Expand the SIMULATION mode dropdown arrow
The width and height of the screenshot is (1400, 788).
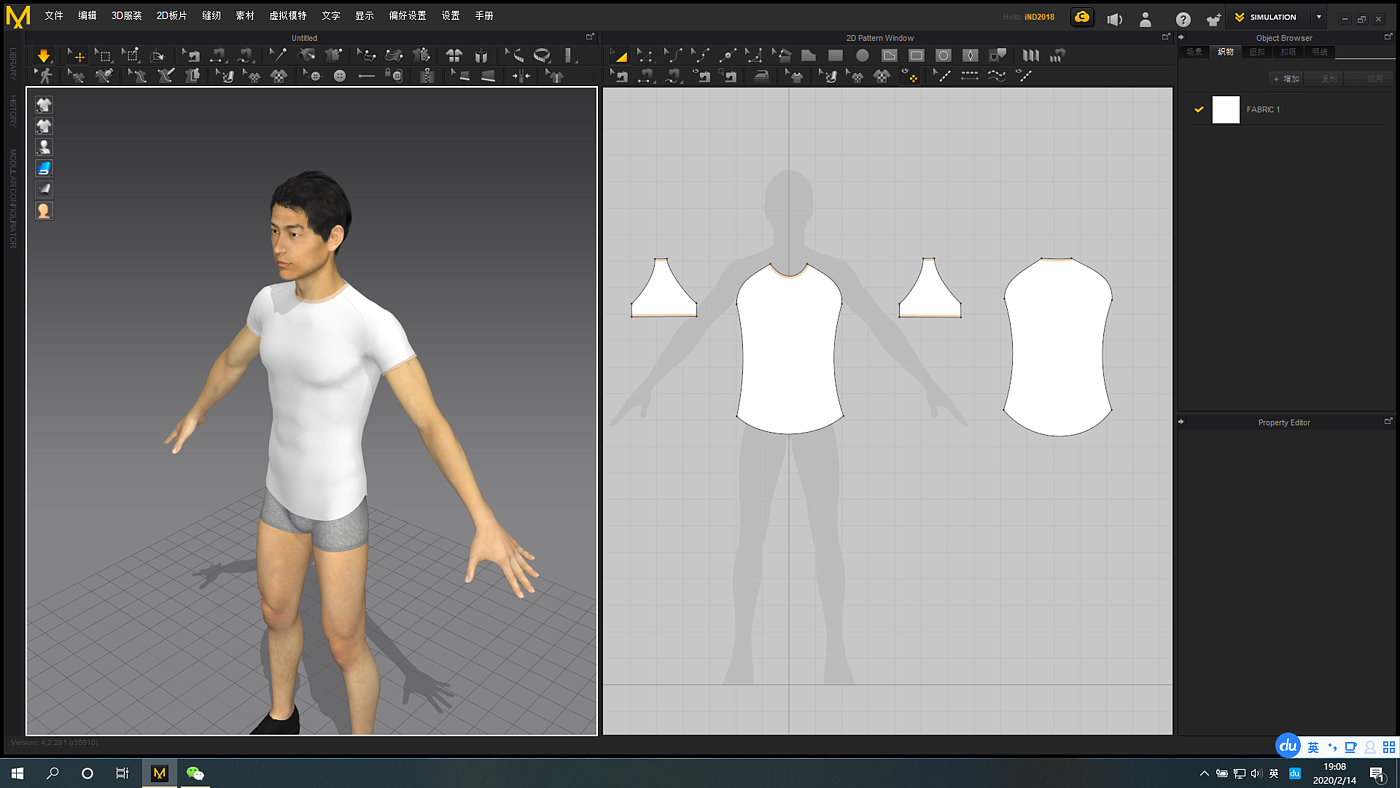1319,17
